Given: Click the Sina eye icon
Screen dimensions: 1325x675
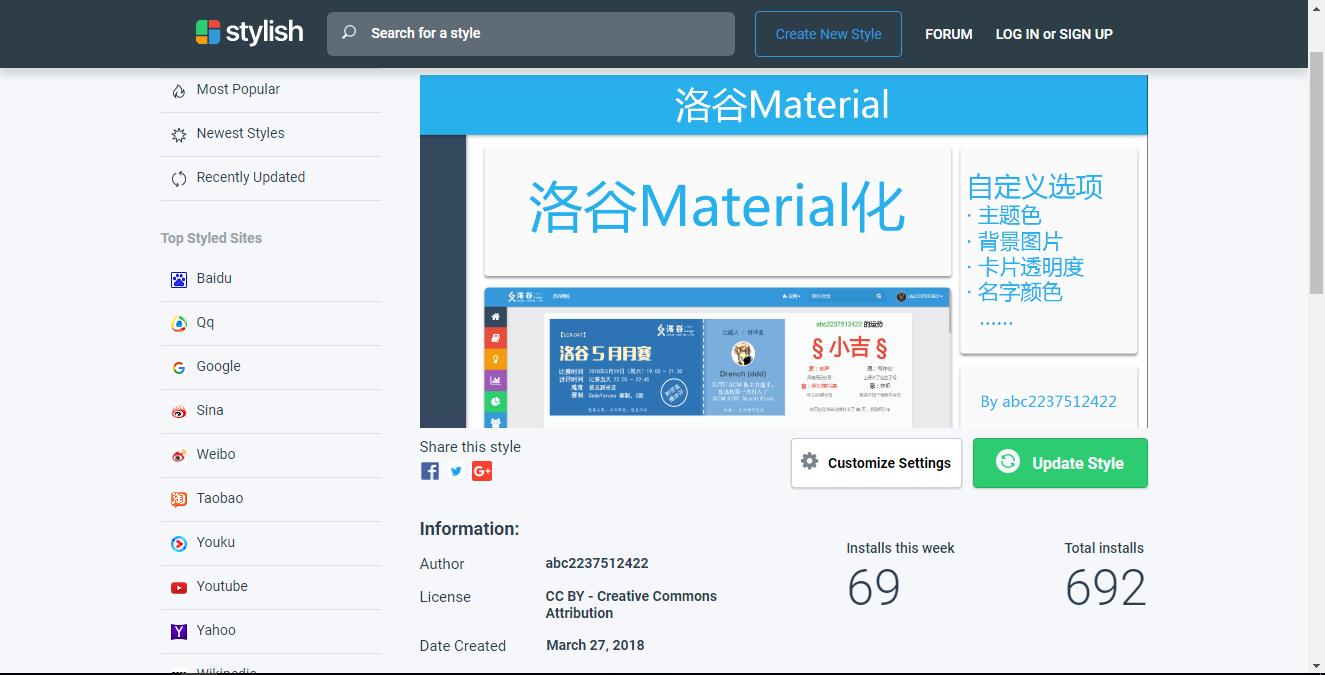Looking at the screenshot, I should (x=179, y=412).
